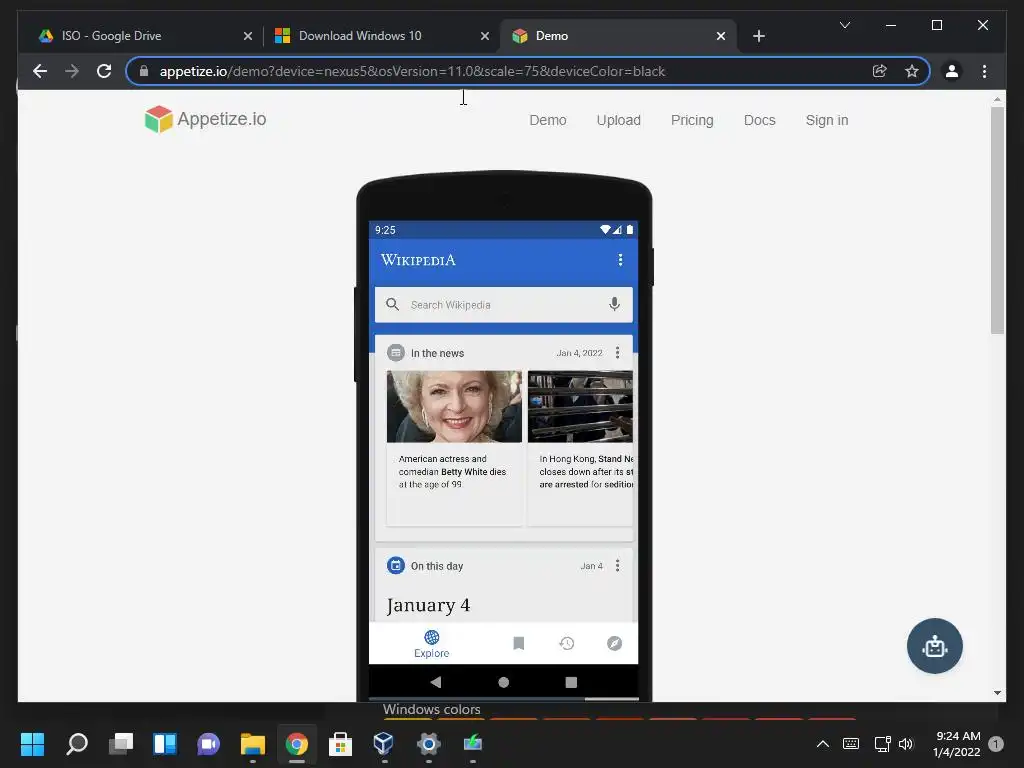The width and height of the screenshot is (1024, 768).
Task: Reload the current page
Action: [104, 71]
